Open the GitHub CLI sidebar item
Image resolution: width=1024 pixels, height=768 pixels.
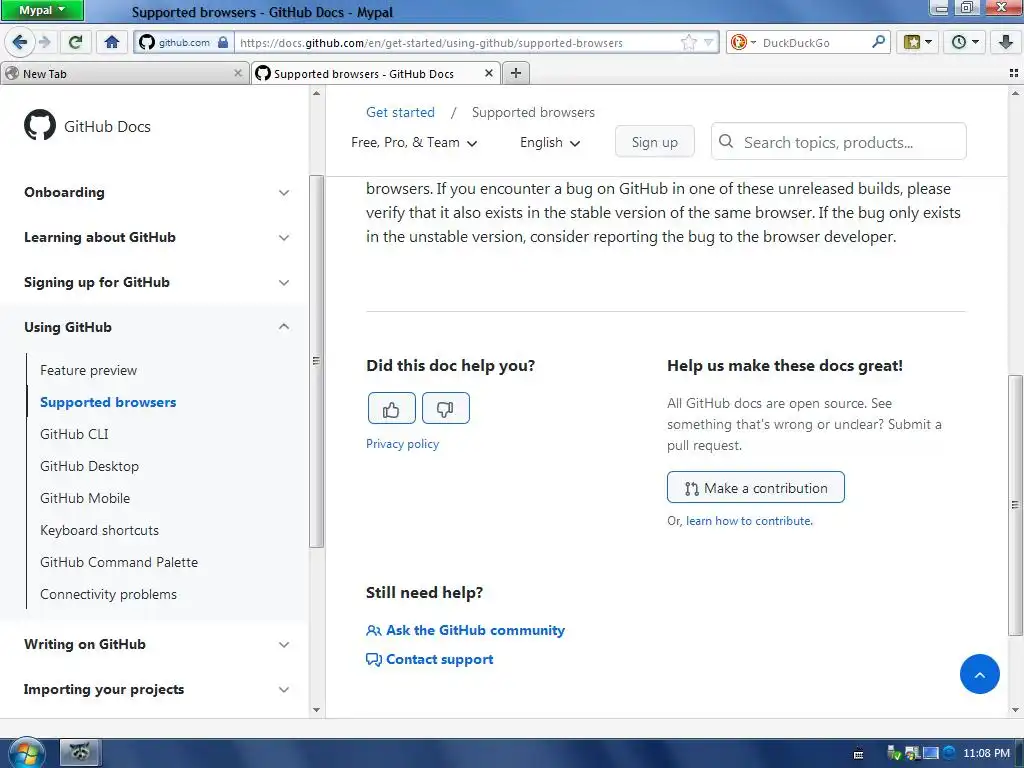[x=74, y=434]
